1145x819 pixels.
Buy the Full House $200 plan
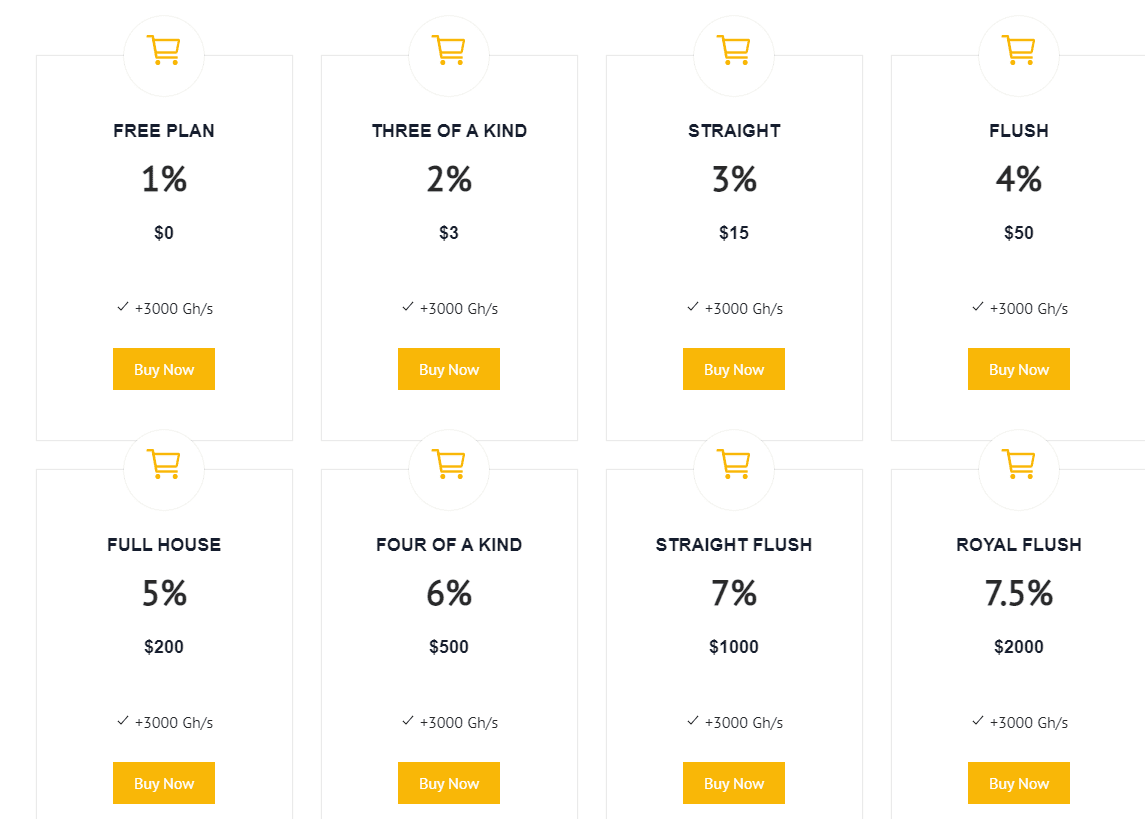click(x=164, y=783)
